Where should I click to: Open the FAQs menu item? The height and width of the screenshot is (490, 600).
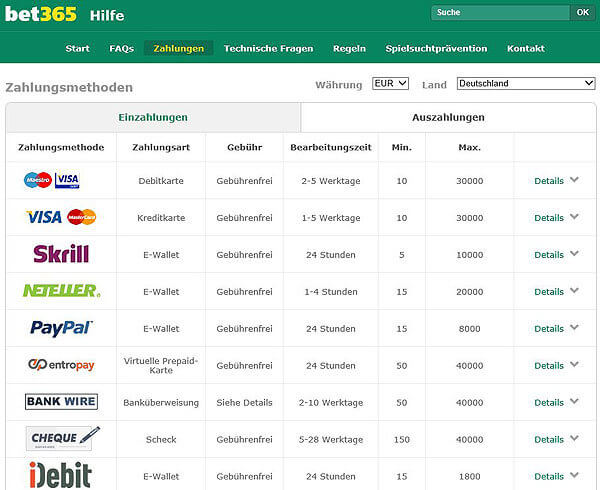pyautogui.click(x=122, y=49)
